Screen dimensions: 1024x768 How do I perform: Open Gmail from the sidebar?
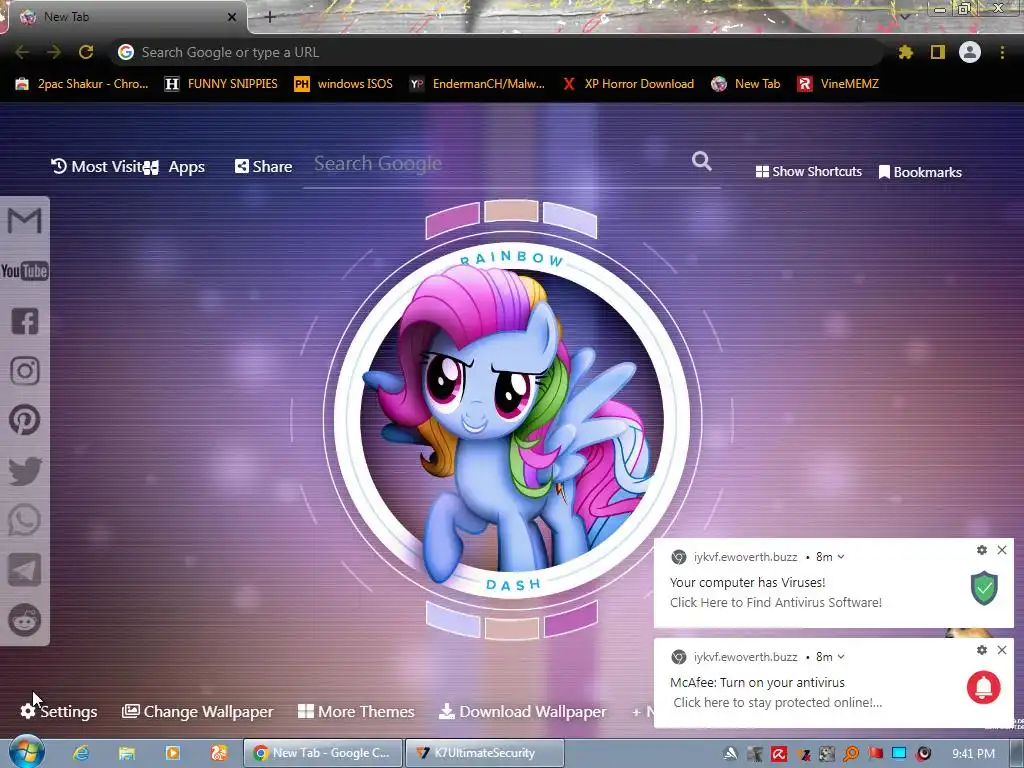pyautogui.click(x=24, y=221)
